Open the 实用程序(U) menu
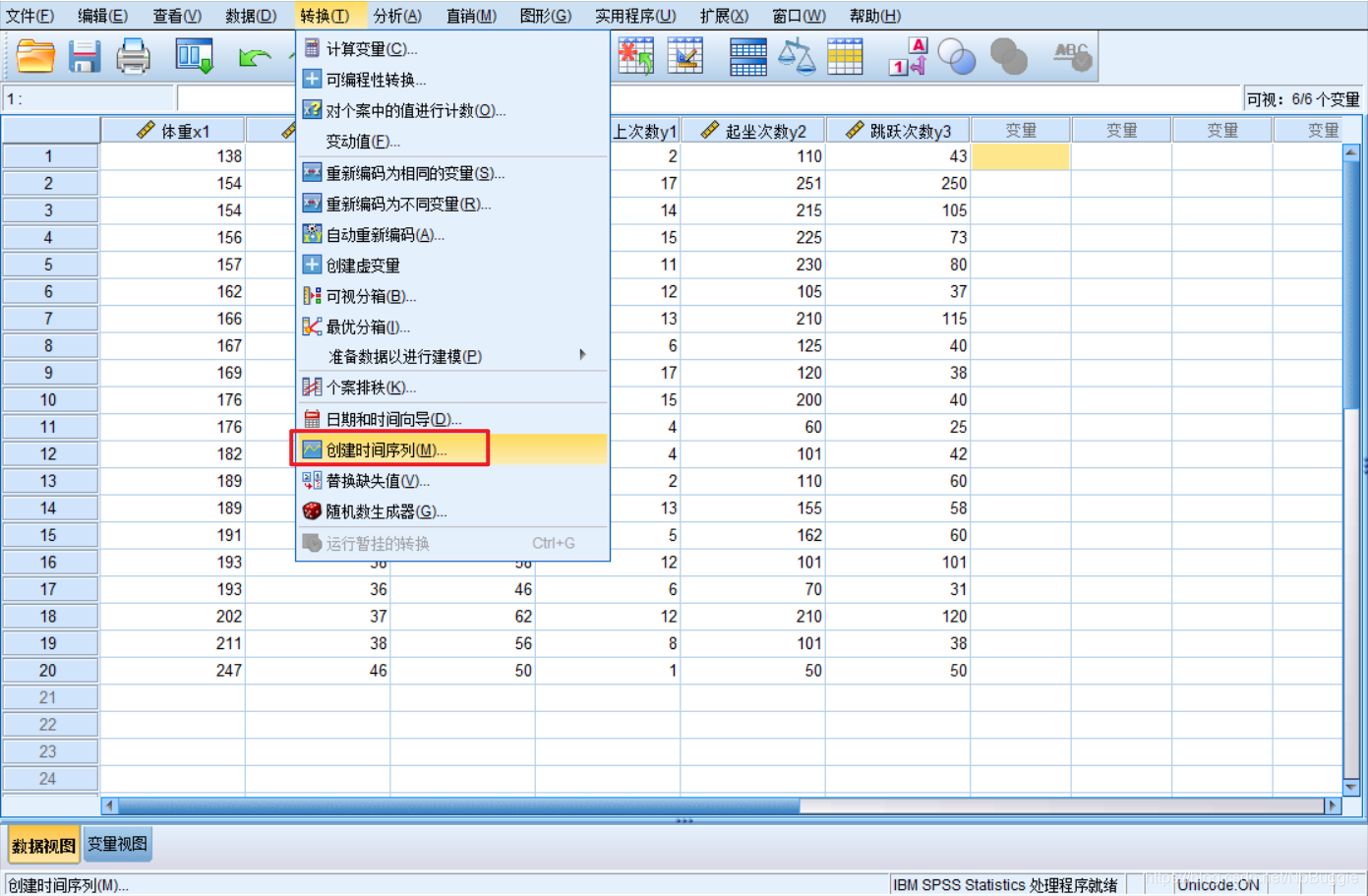 635,16
